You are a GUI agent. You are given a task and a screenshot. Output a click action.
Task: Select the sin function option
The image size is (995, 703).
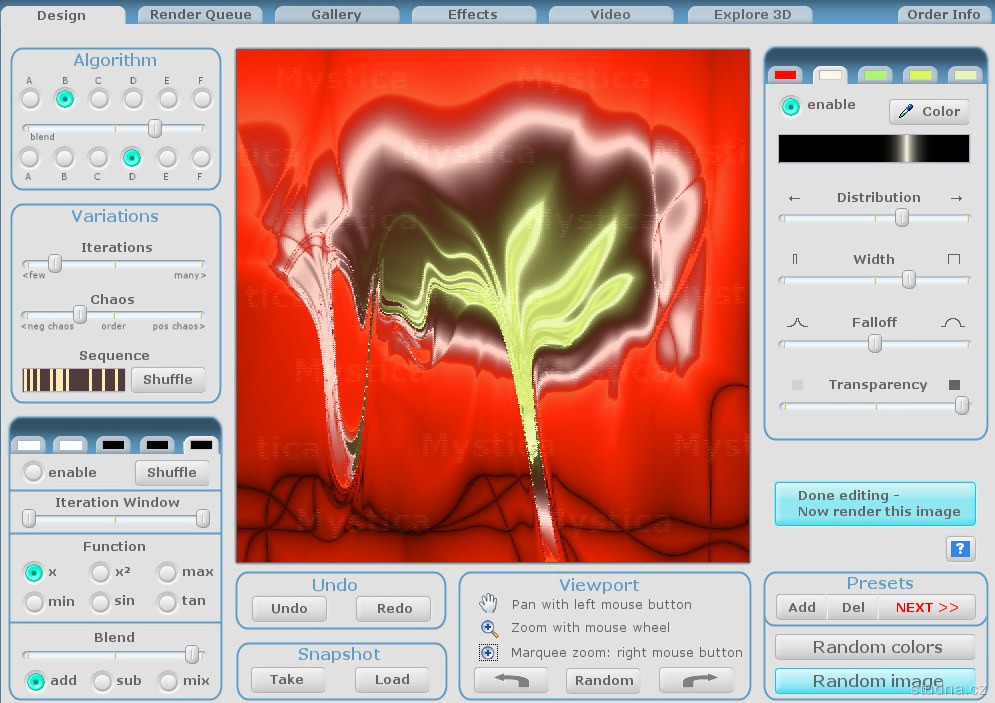pyautogui.click(x=100, y=602)
